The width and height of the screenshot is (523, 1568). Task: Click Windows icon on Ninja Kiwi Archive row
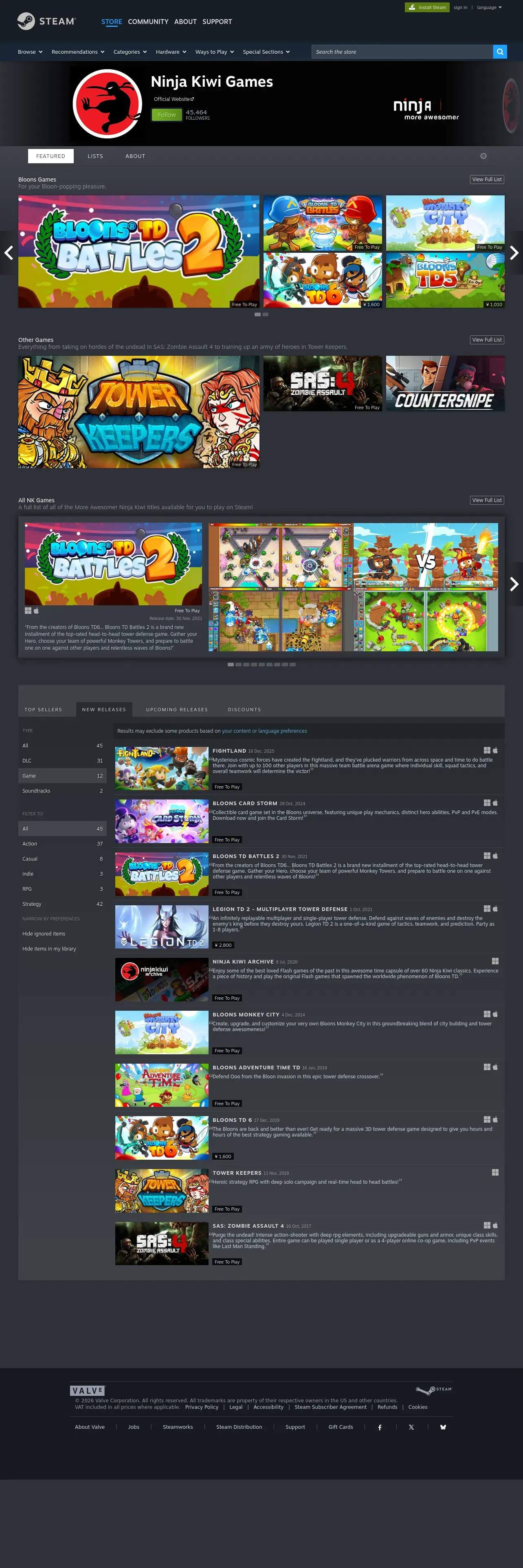(x=495, y=962)
